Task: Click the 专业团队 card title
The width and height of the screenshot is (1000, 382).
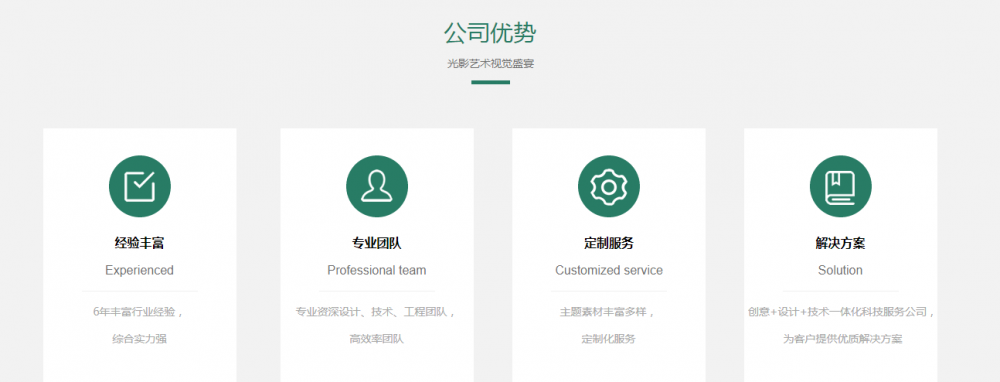Action: click(x=377, y=243)
